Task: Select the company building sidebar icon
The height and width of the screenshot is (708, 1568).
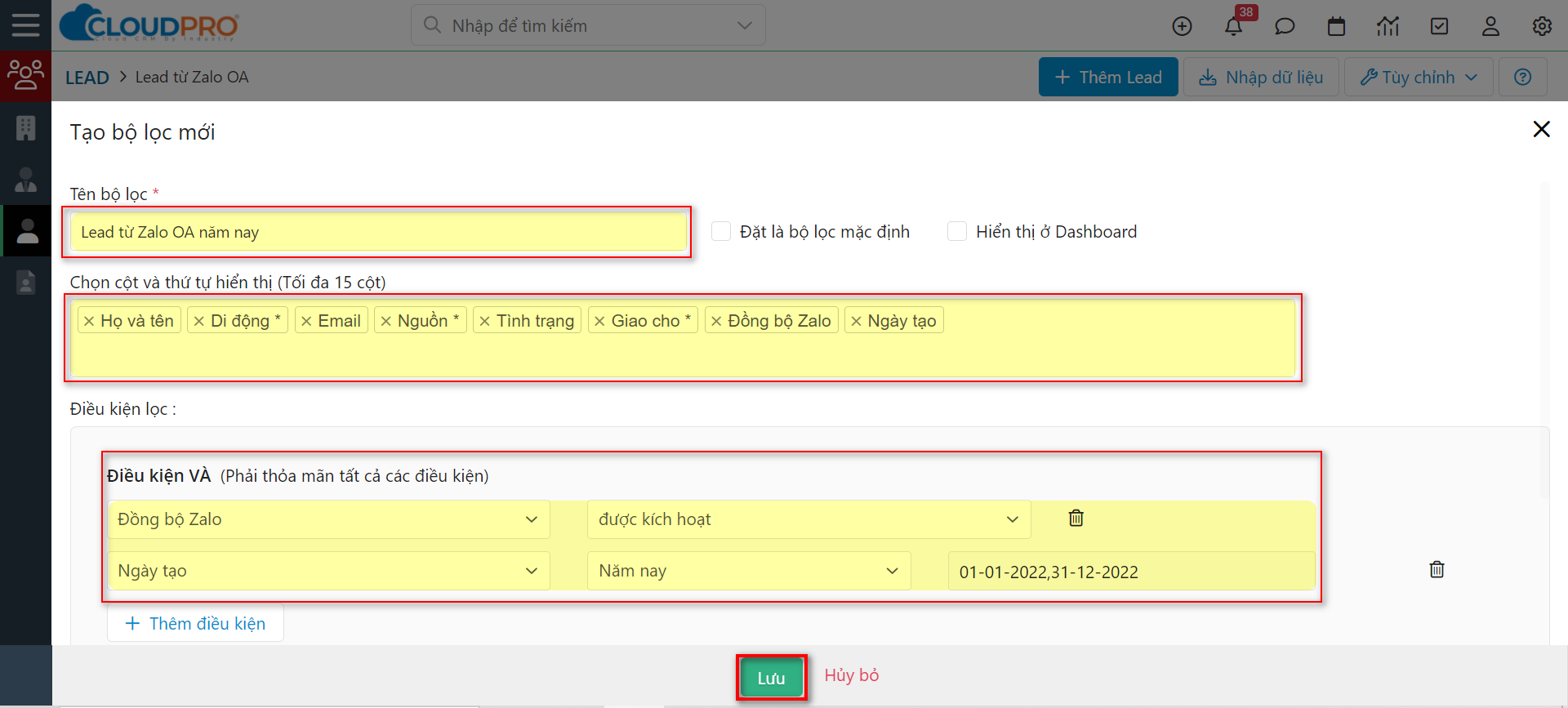Action: 25,127
